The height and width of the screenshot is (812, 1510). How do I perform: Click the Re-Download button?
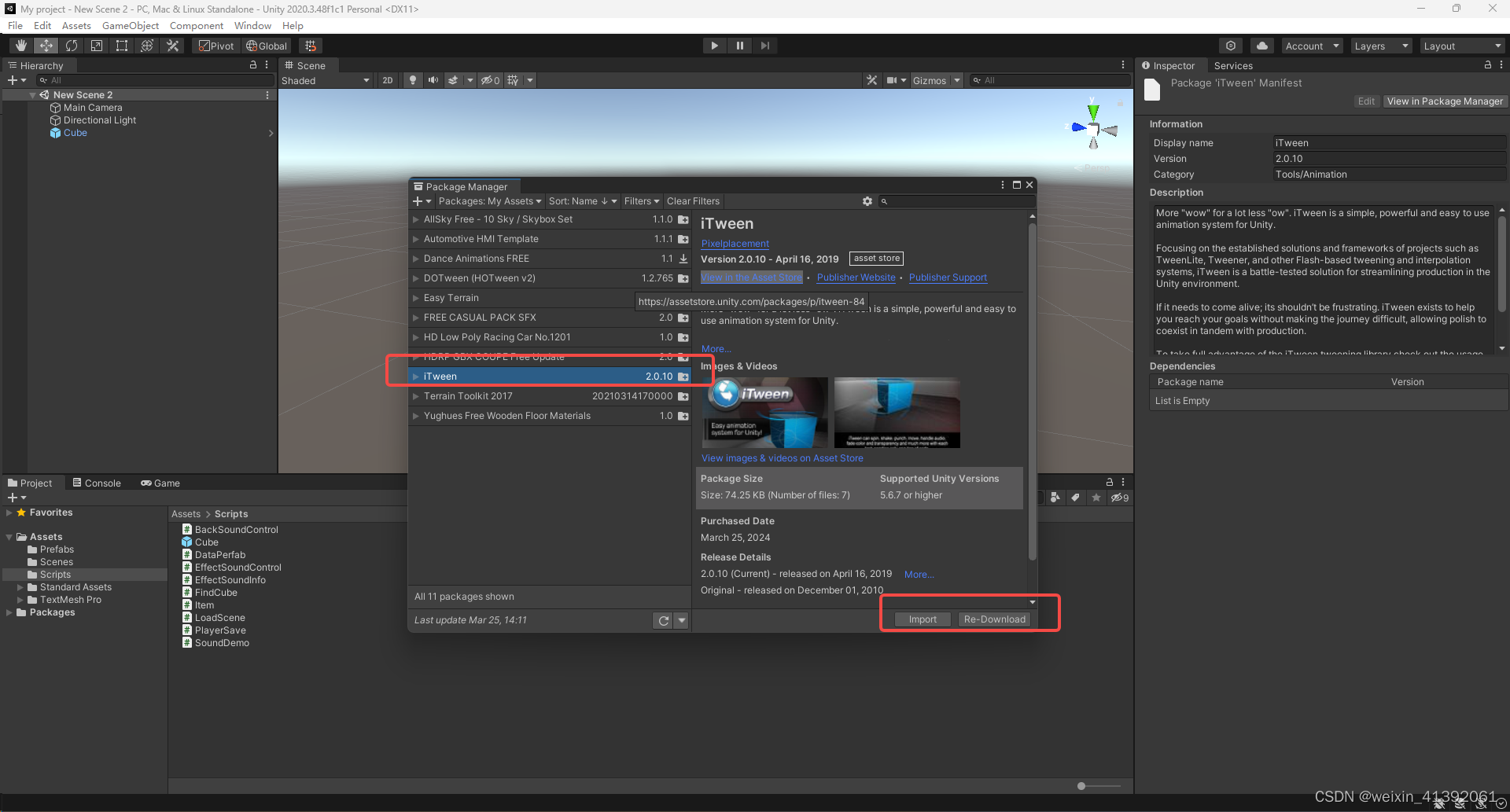pyautogui.click(x=994, y=619)
